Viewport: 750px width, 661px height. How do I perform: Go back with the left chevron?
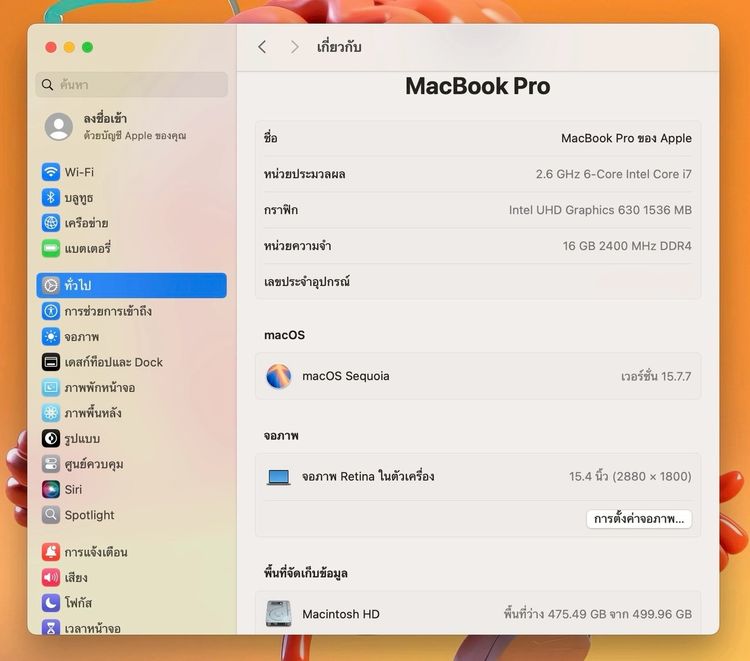262,47
